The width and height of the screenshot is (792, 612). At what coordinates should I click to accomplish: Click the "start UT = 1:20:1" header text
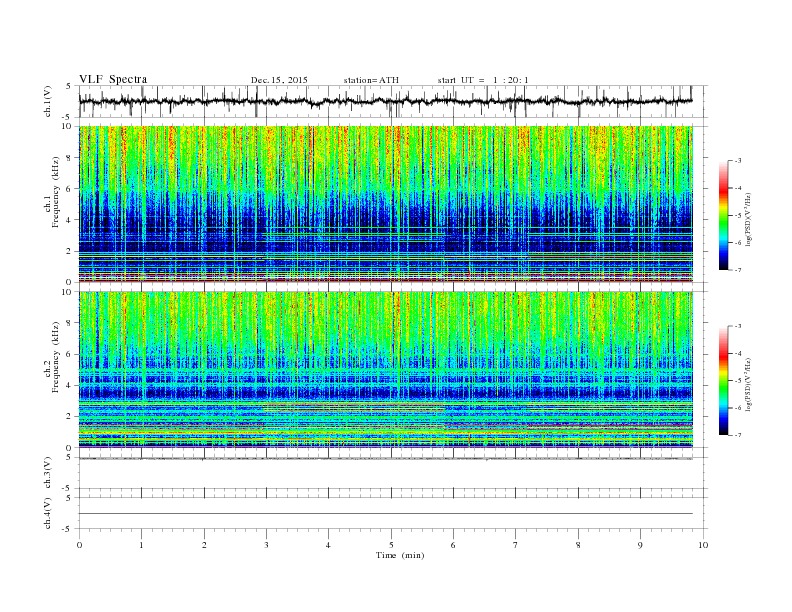pyautogui.click(x=483, y=80)
